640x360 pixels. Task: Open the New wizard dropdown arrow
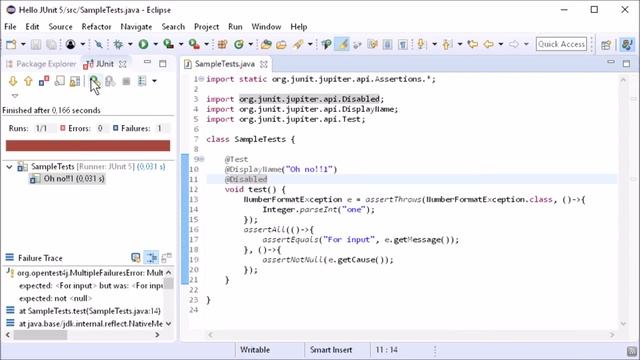click(x=23, y=44)
